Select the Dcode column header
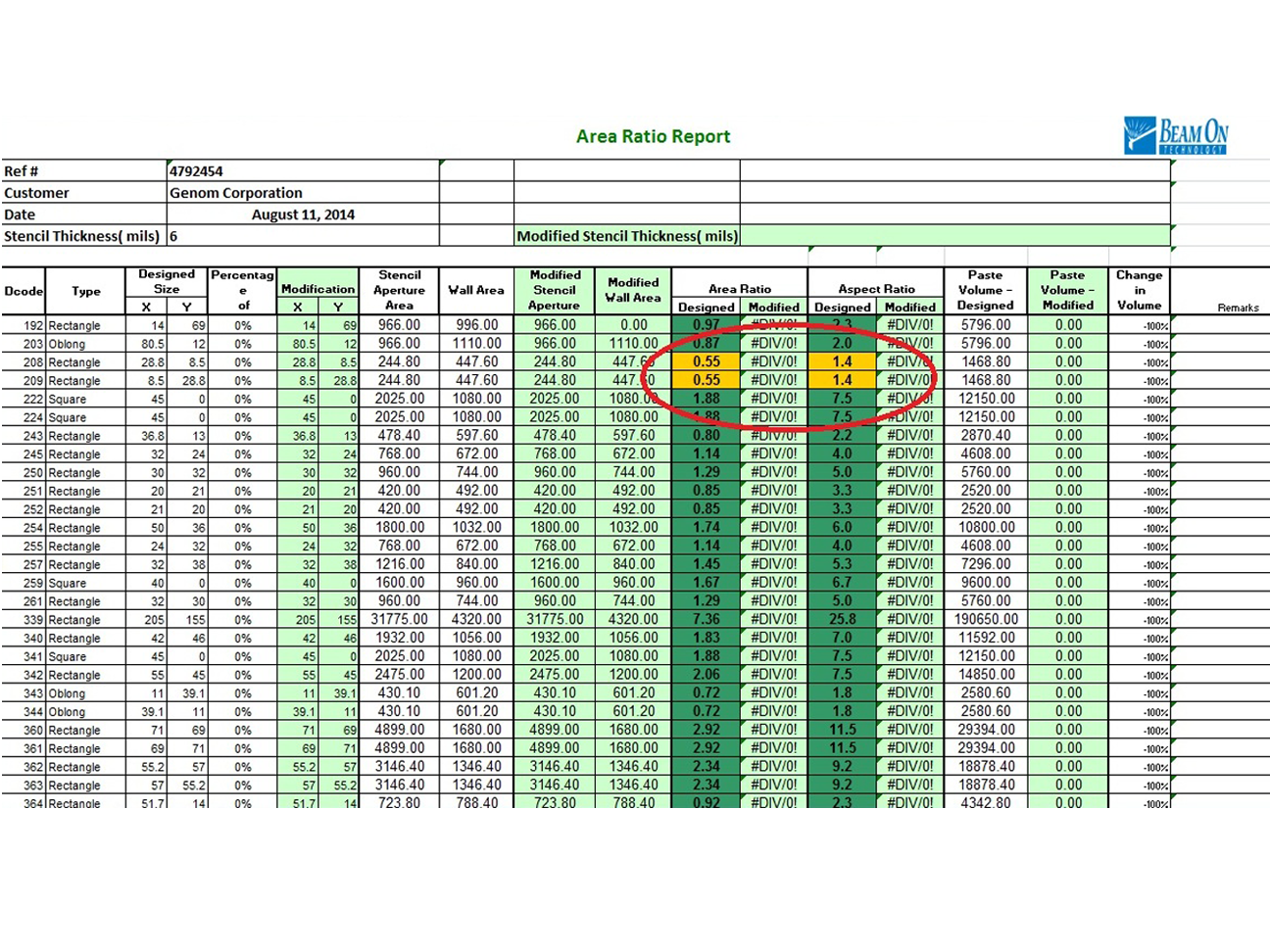The height and width of the screenshot is (952, 1270). coord(23,290)
